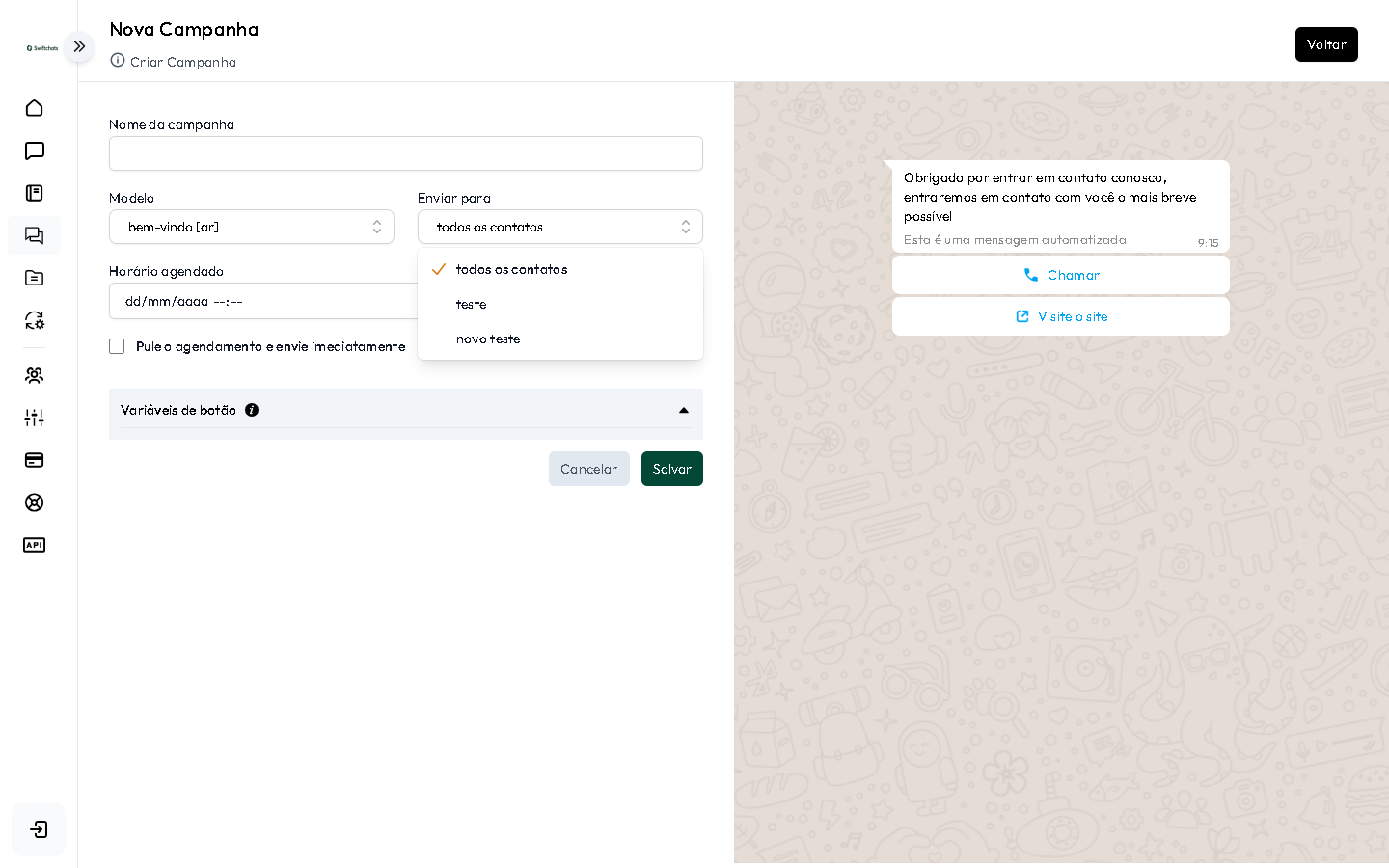Check the skip scheduling and send immediately box

[117, 346]
